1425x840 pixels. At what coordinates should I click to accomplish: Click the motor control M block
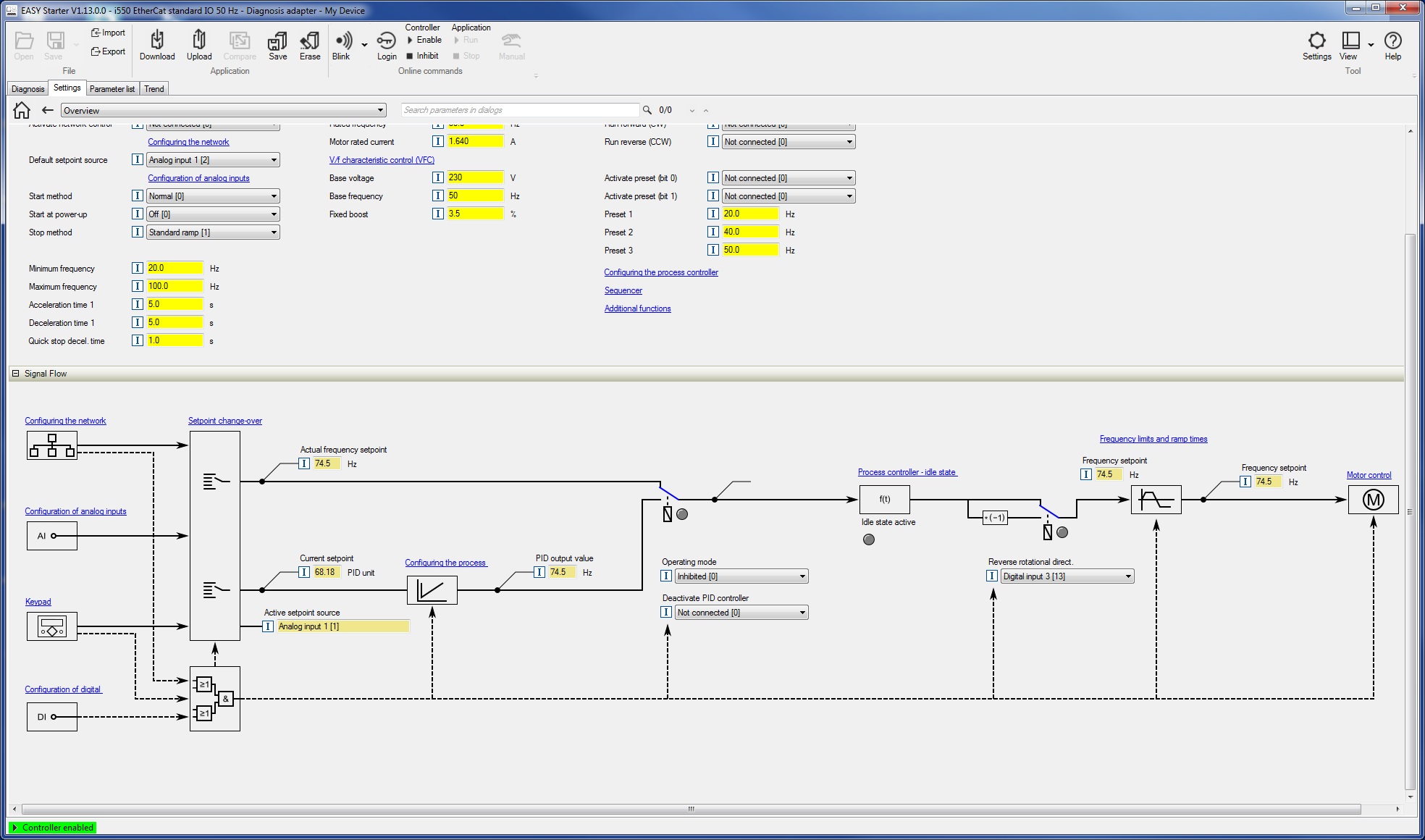point(1373,500)
